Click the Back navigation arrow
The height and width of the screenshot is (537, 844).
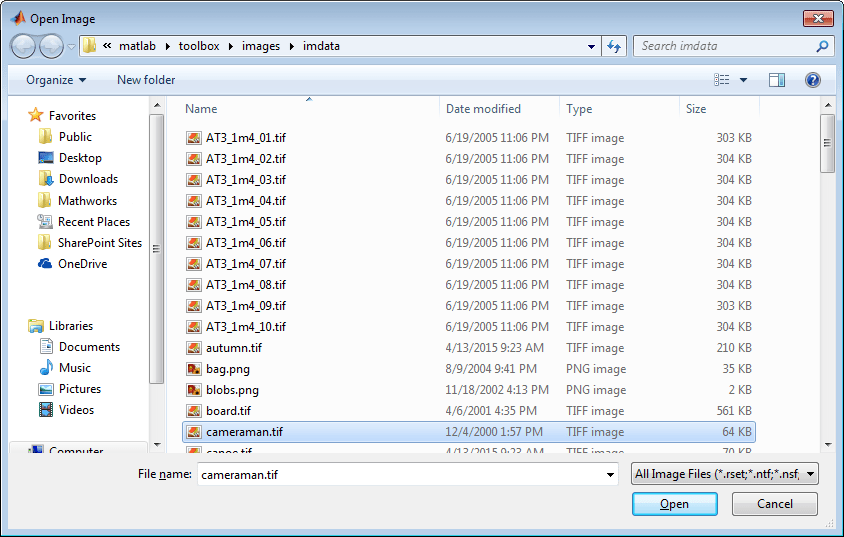(23, 46)
